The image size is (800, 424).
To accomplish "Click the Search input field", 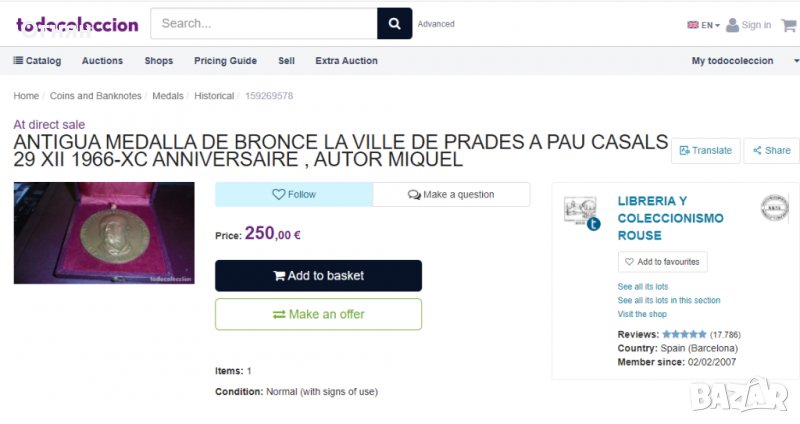I will coord(263,23).
